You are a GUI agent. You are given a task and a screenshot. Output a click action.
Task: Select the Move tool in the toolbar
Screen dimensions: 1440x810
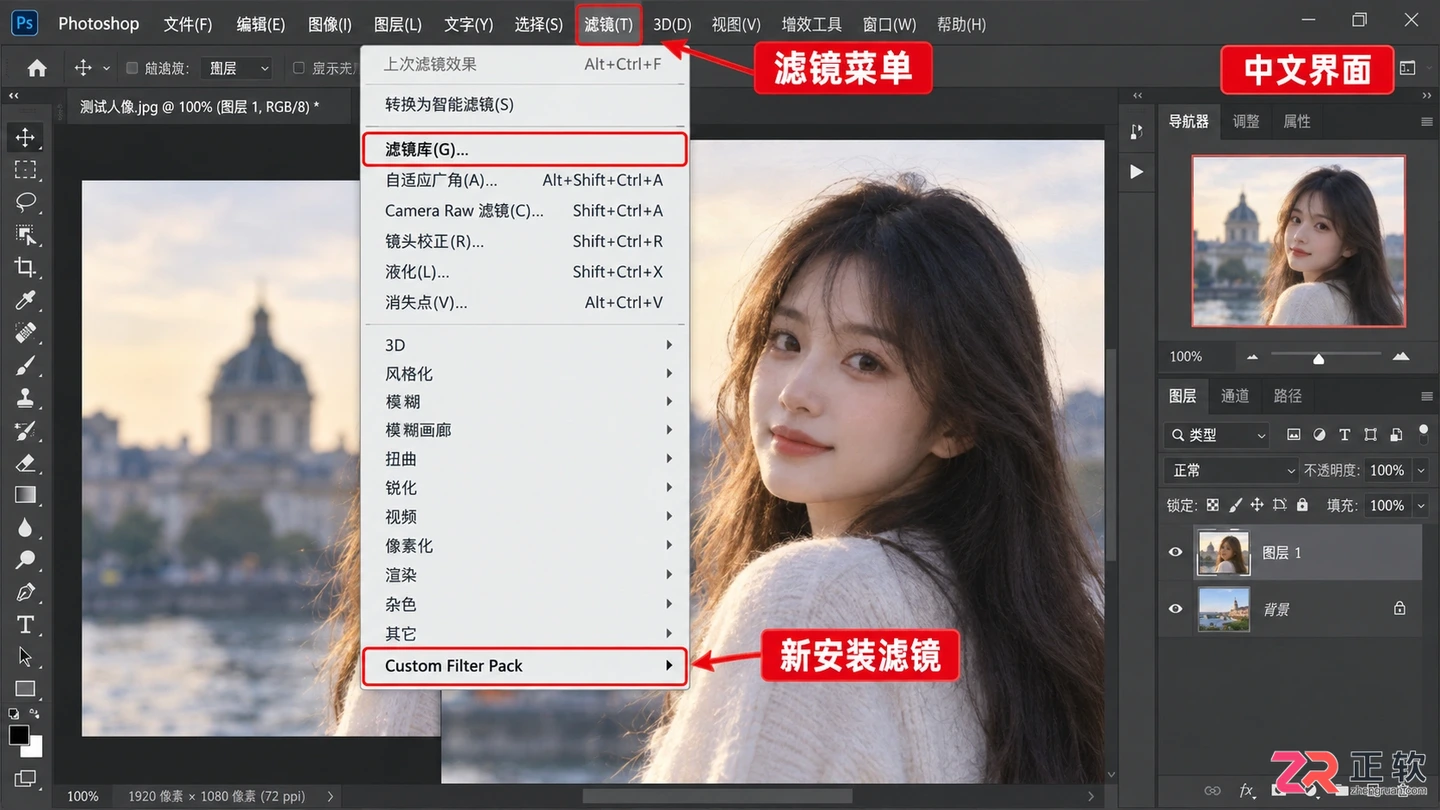click(25, 137)
